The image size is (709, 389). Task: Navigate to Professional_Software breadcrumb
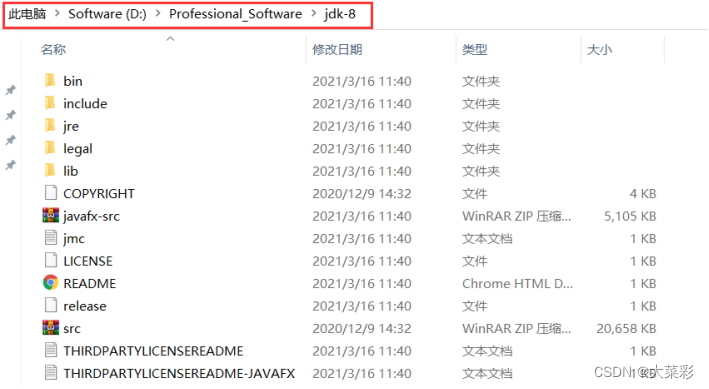[236, 14]
